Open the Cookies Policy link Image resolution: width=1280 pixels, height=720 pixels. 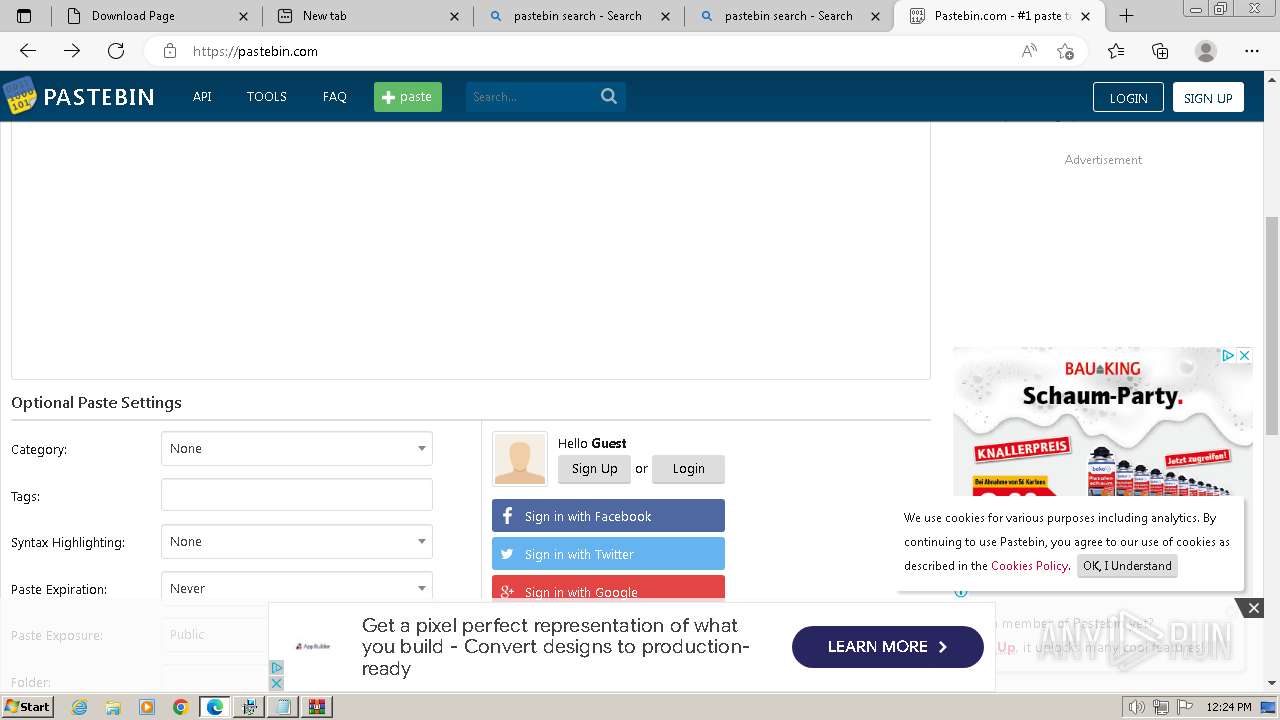click(x=1029, y=566)
